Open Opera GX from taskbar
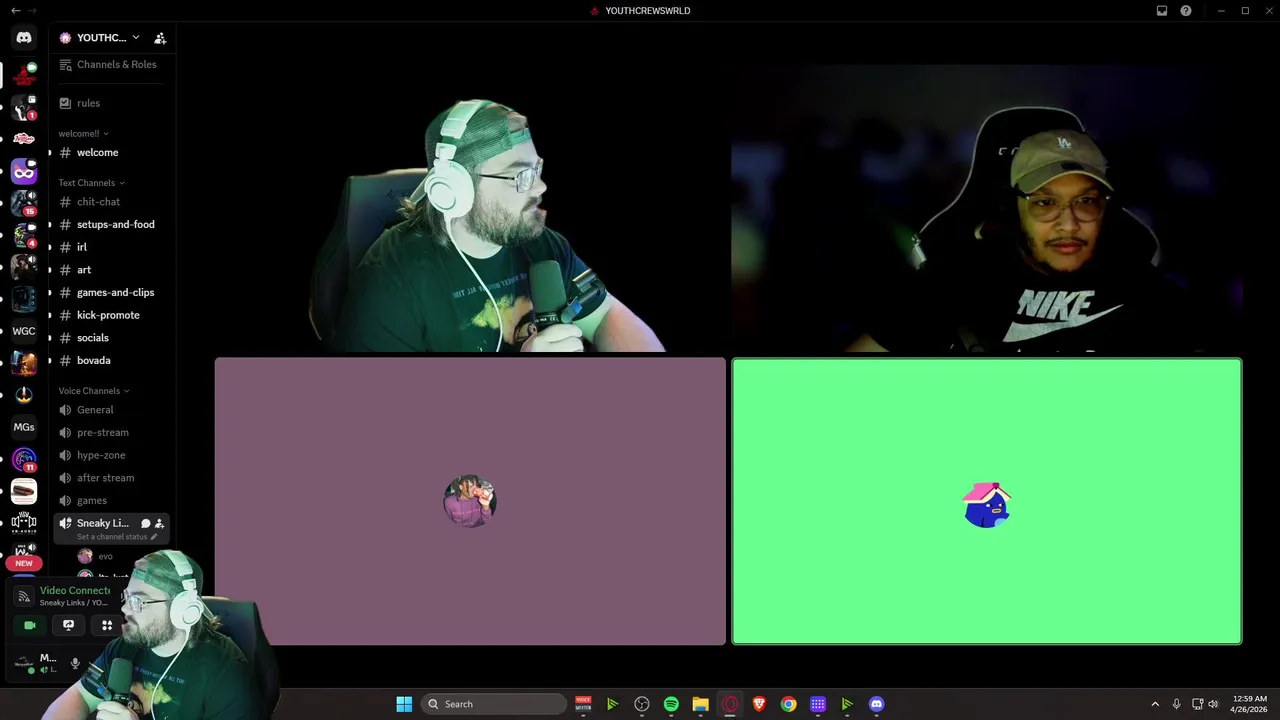This screenshot has height=720, width=1280. [730, 704]
